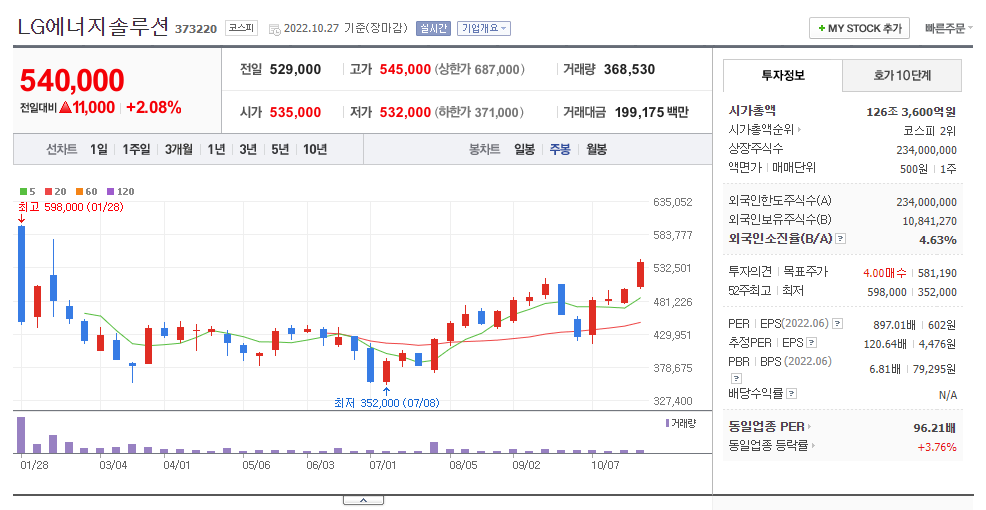Image resolution: width=986 pixels, height=510 pixels.
Task: Click arrow icon next to 동일업종 등락률
Action: tap(813, 445)
